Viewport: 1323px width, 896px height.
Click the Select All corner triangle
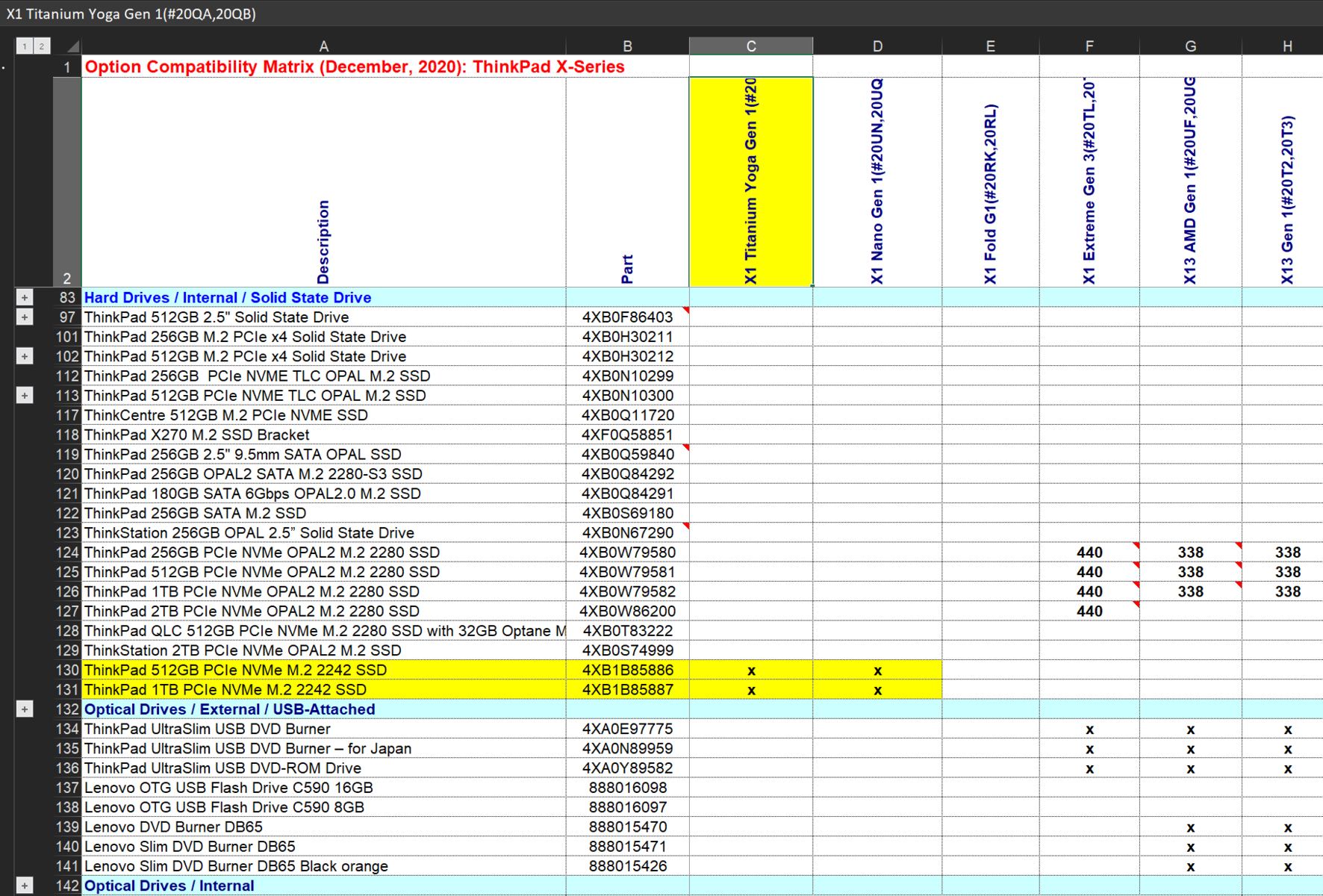(72, 47)
